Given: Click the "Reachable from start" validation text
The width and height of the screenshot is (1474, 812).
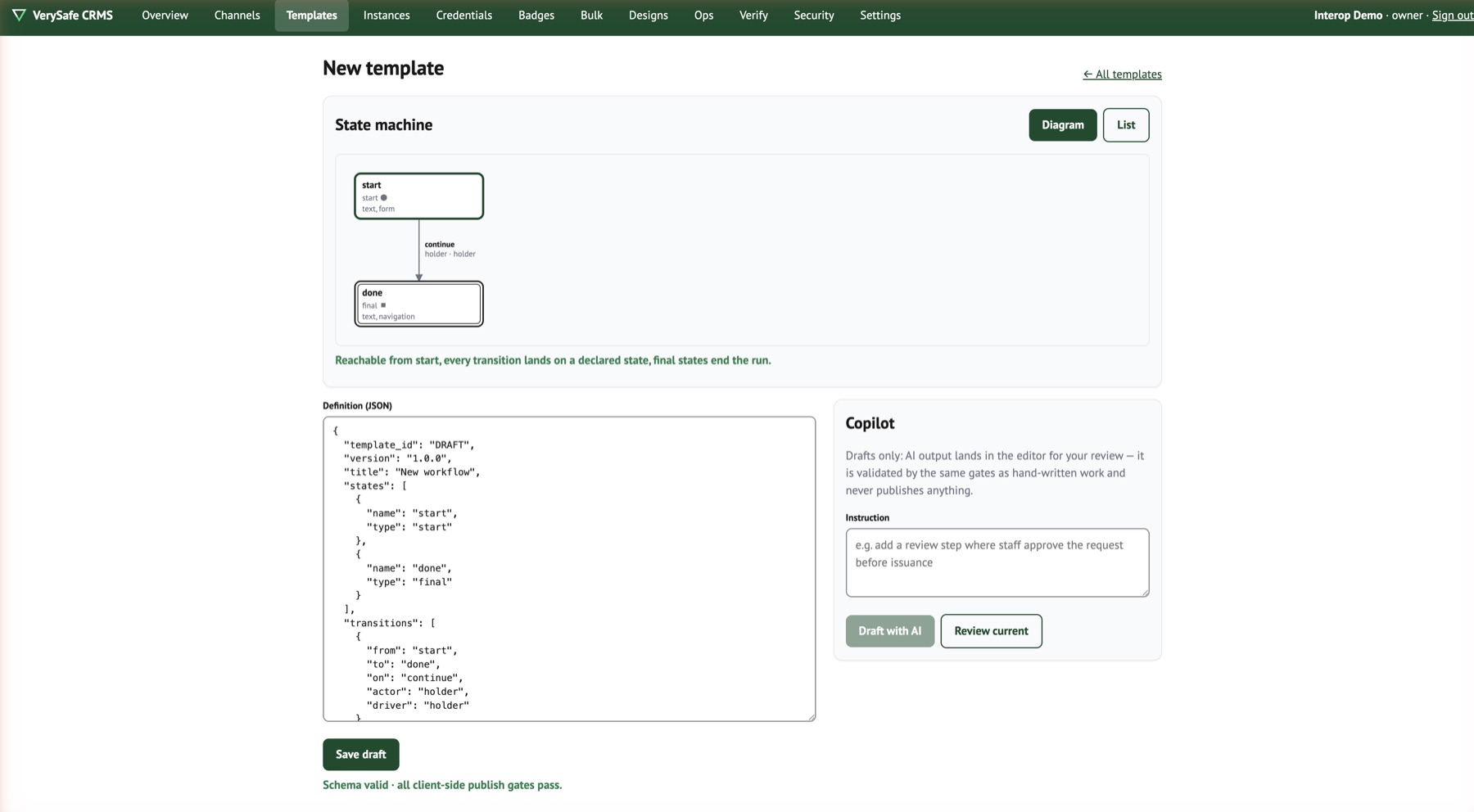Looking at the screenshot, I should tap(553, 360).
